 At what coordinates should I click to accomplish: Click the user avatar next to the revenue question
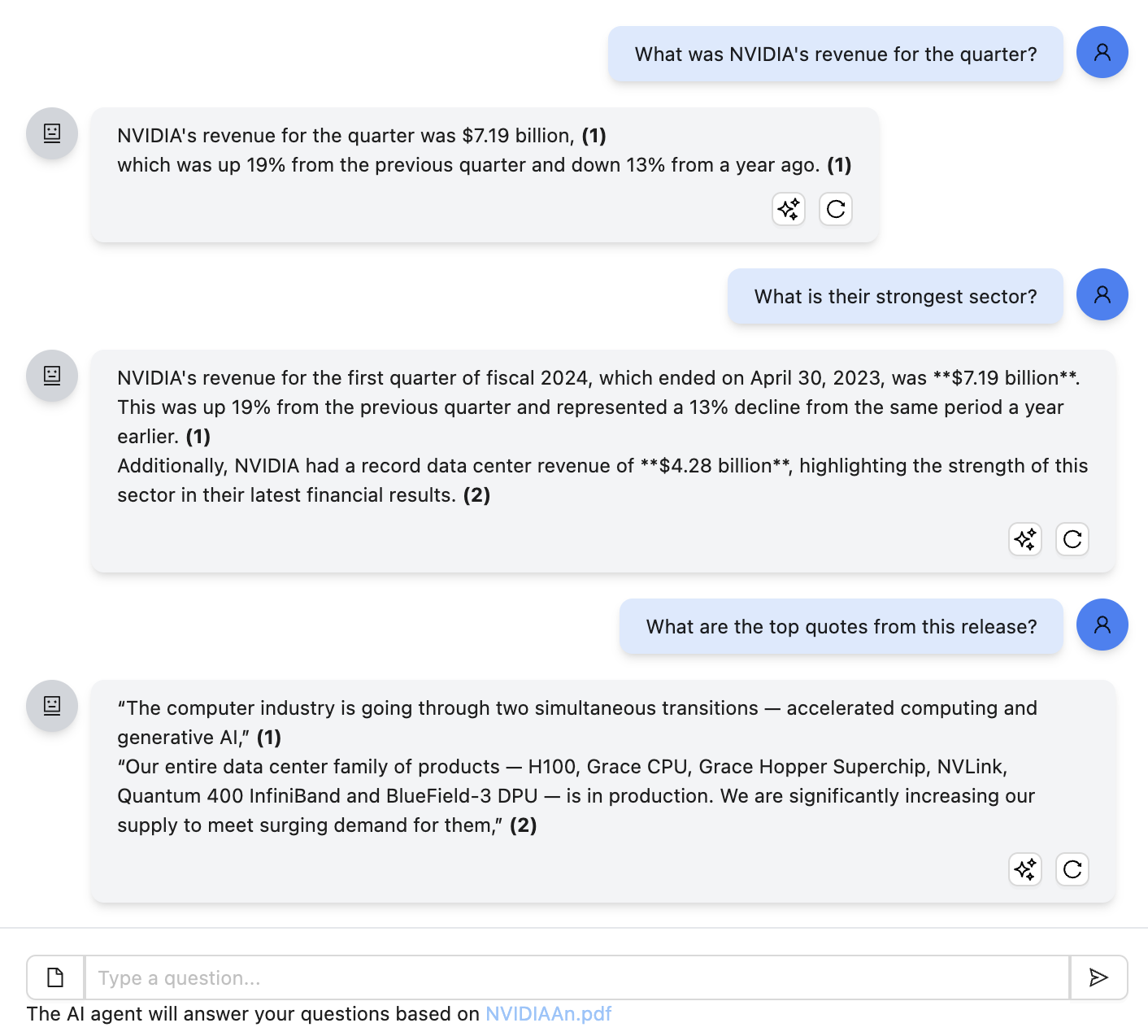pos(1102,52)
